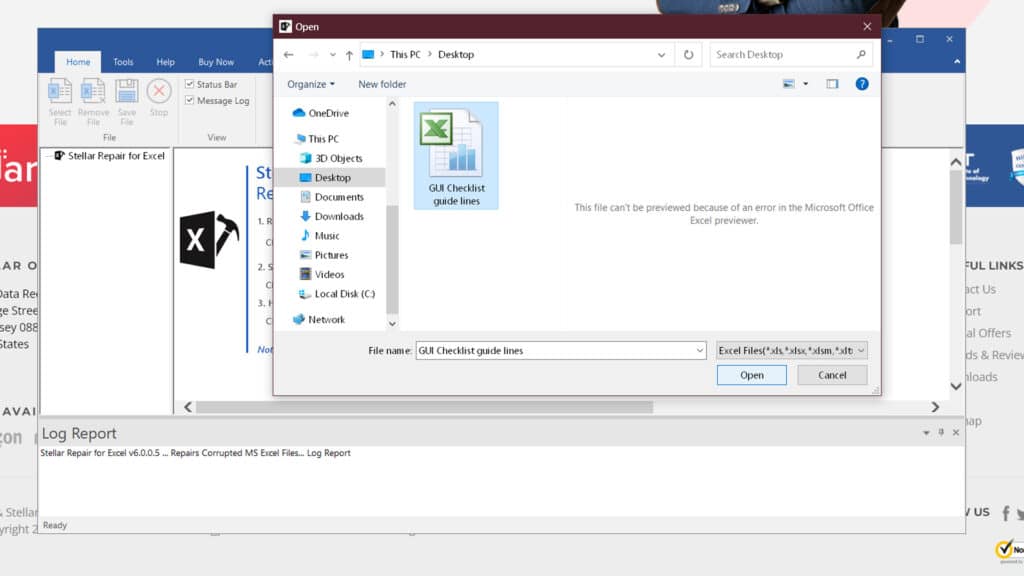The height and width of the screenshot is (576, 1024).
Task: Open Log Report panel options dropdown
Action: point(926,433)
